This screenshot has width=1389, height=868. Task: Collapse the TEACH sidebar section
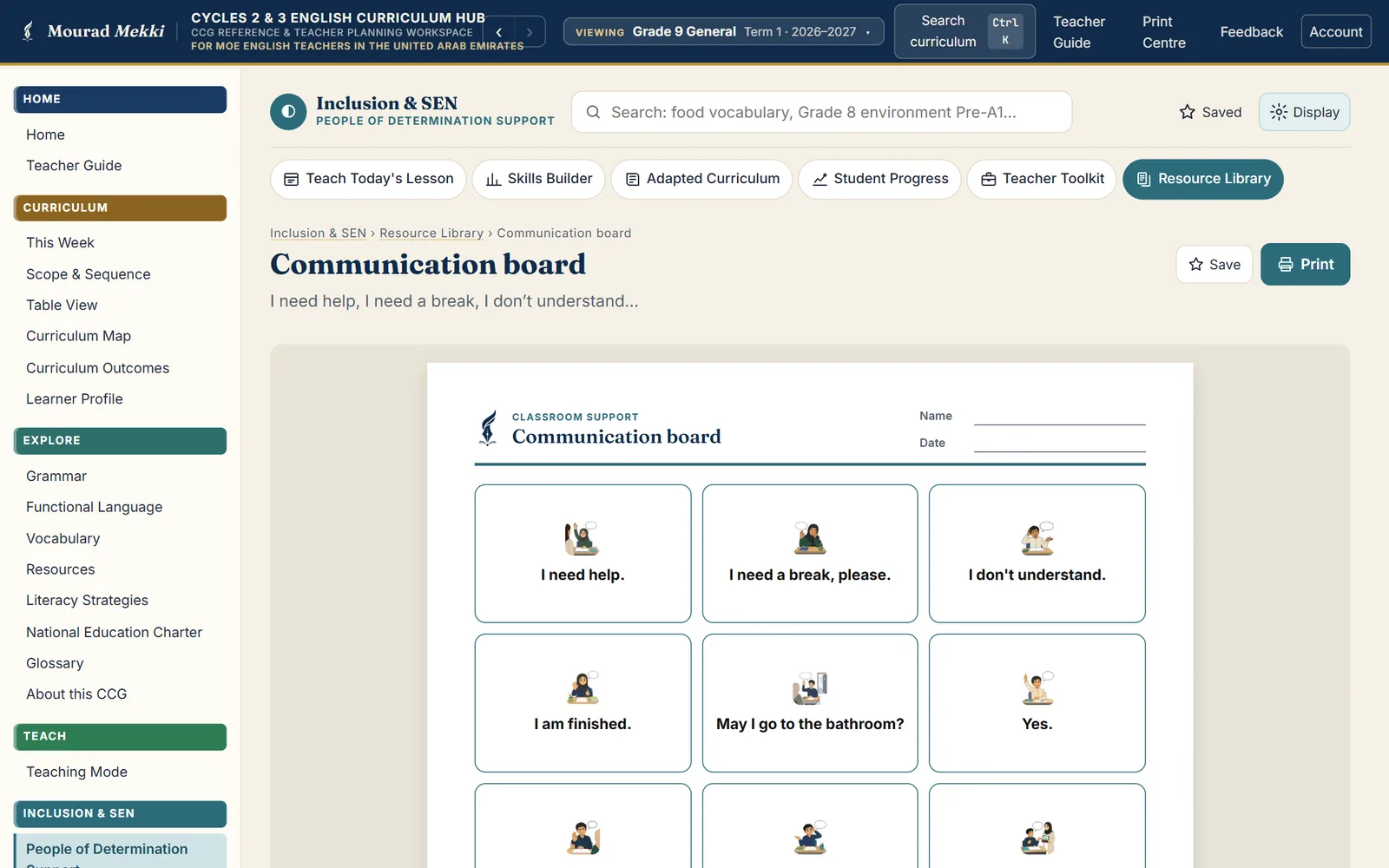(x=121, y=736)
